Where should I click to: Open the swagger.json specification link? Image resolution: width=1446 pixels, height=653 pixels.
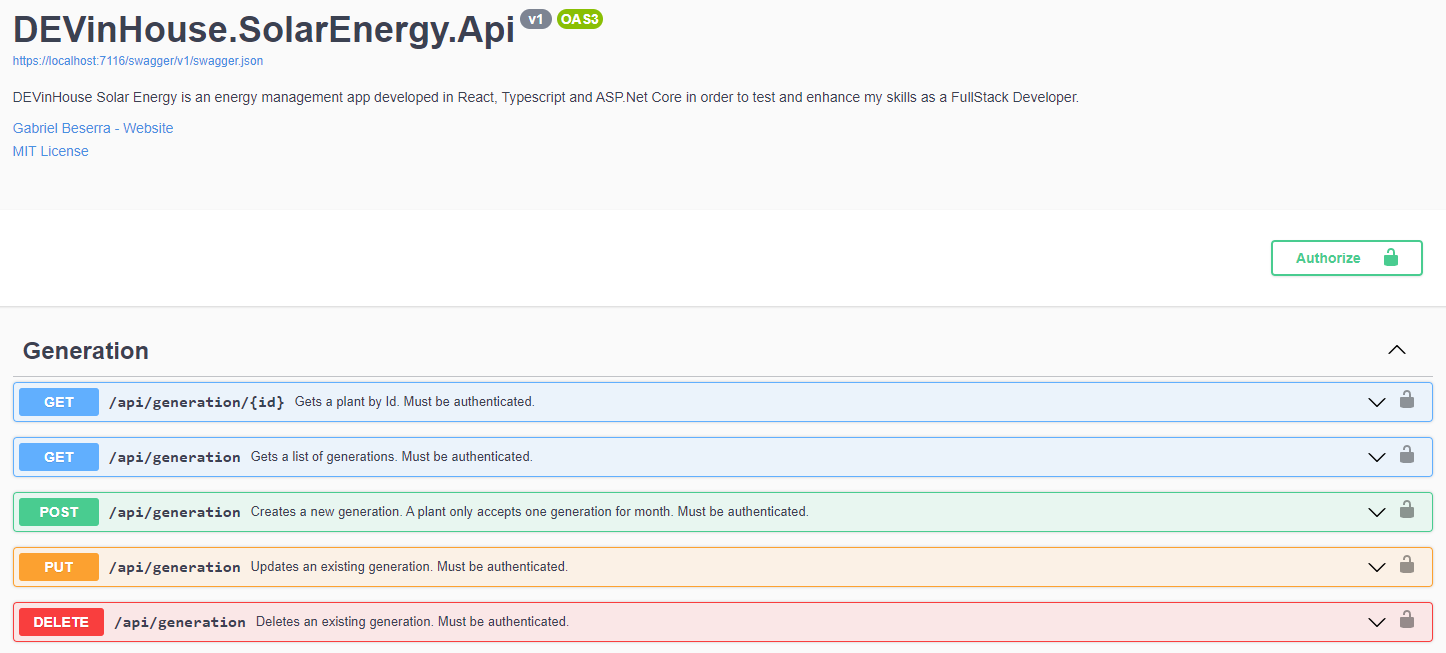click(x=137, y=61)
